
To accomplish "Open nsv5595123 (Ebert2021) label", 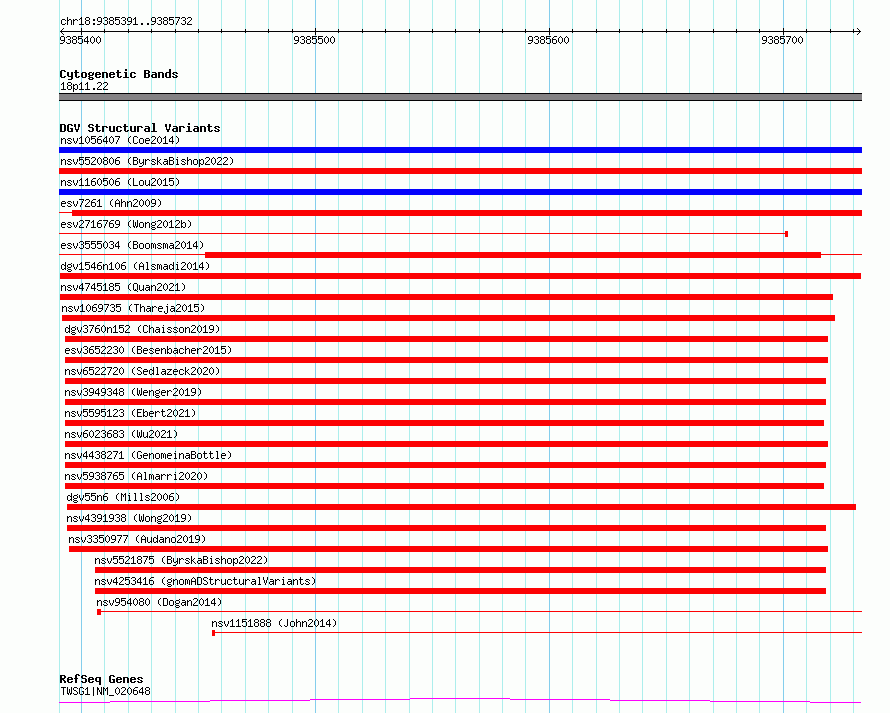I will pyautogui.click(x=131, y=413).
